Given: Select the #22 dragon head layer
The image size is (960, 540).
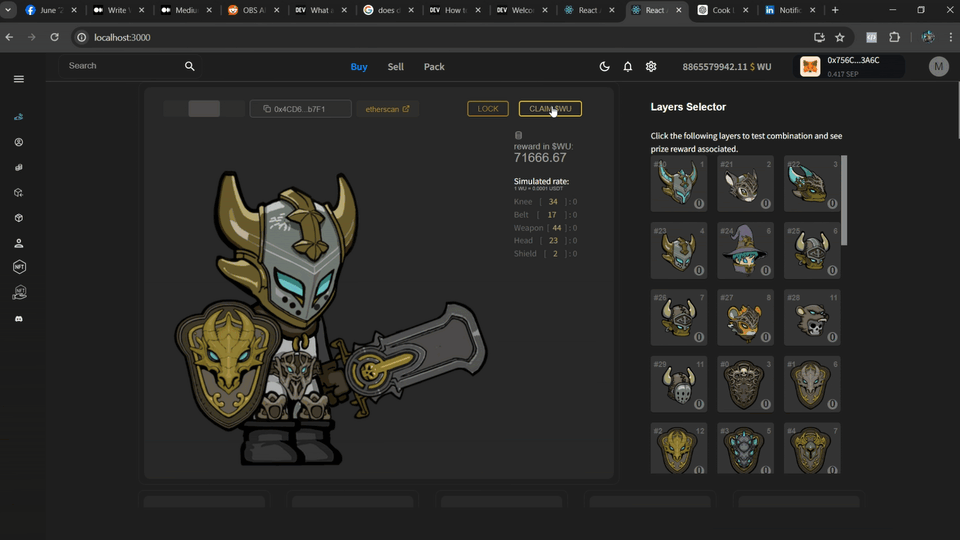Looking at the screenshot, I should (x=812, y=184).
